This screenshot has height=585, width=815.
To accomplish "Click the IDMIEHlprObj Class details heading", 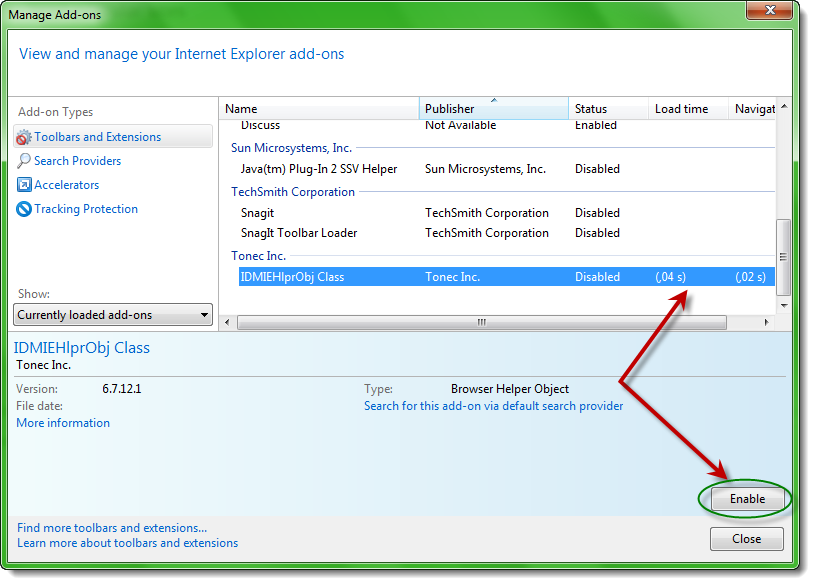I will [82, 348].
